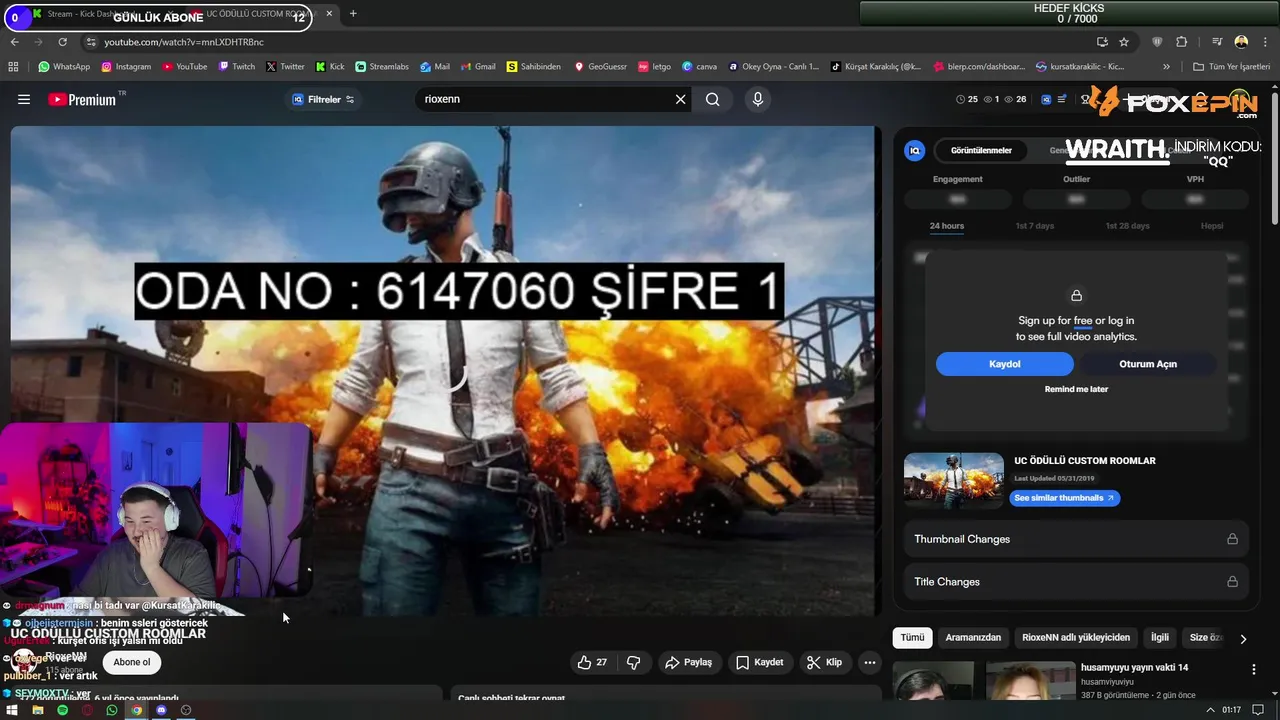The height and width of the screenshot is (720, 1280).
Task: Share the video via Paylaş
Action: [x=689, y=662]
